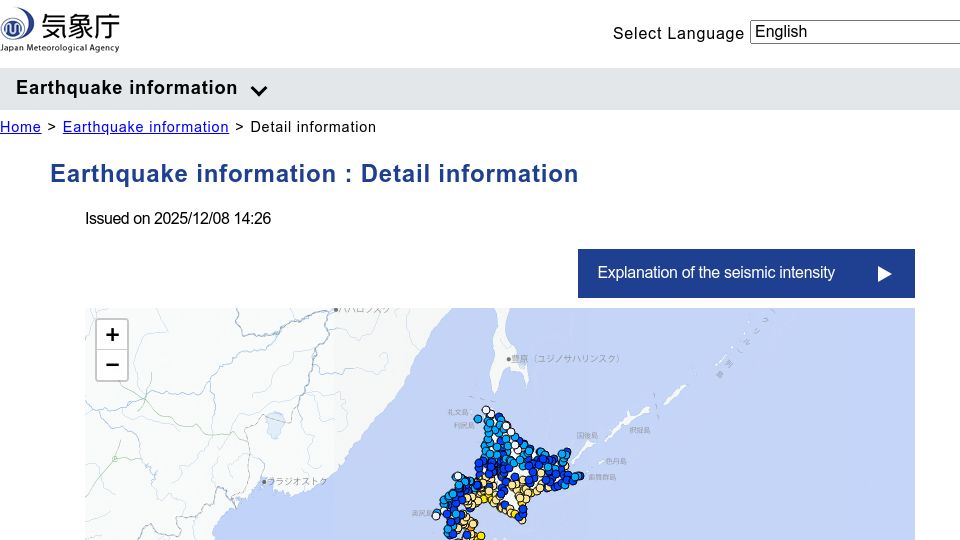
Task: Click the Japan Meteorological Agency logo
Action: click(60, 30)
